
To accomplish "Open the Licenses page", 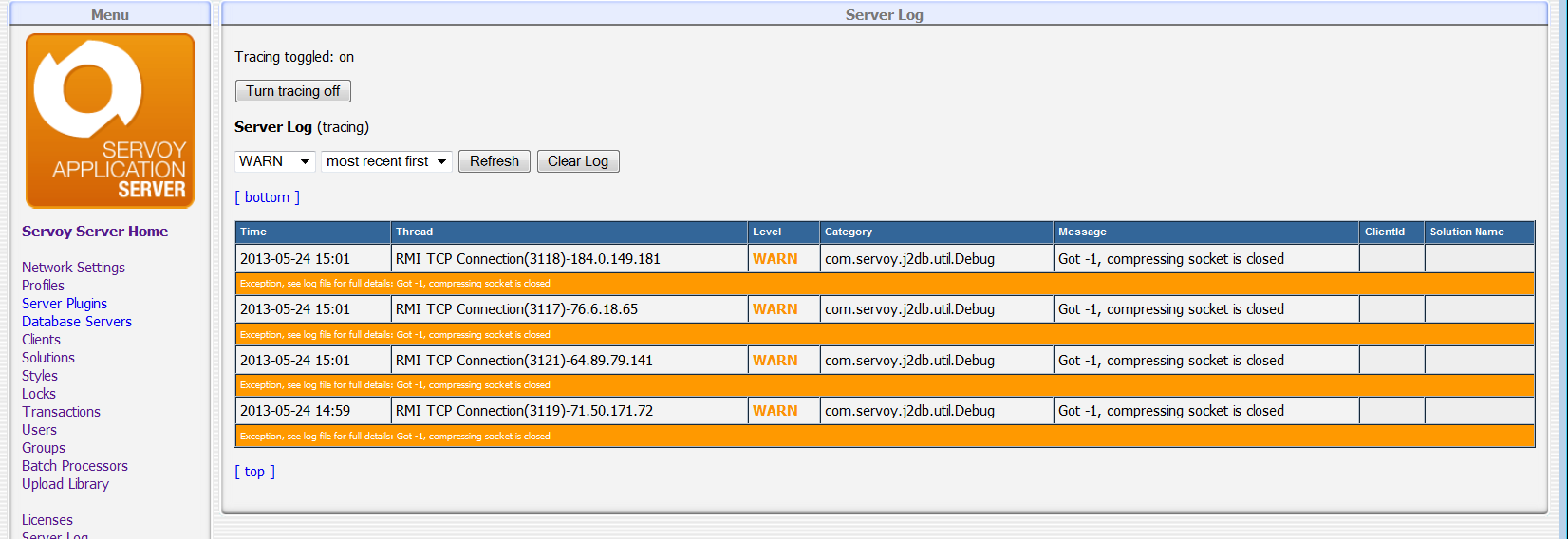I will tap(47, 520).
